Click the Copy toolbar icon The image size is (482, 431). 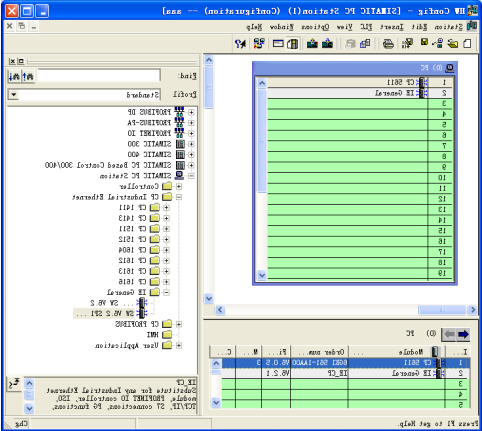coord(366,44)
